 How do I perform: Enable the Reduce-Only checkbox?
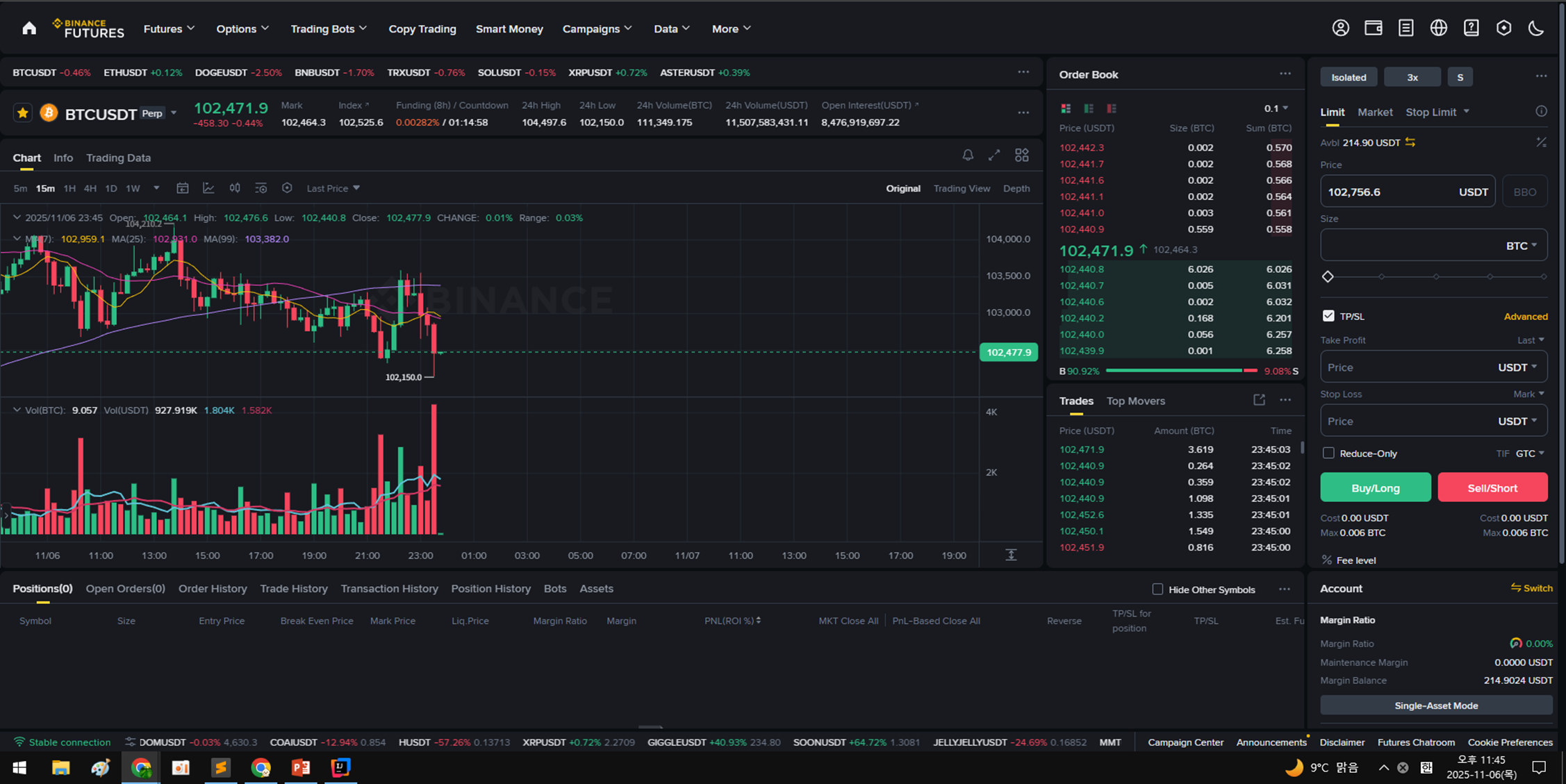click(x=1328, y=453)
